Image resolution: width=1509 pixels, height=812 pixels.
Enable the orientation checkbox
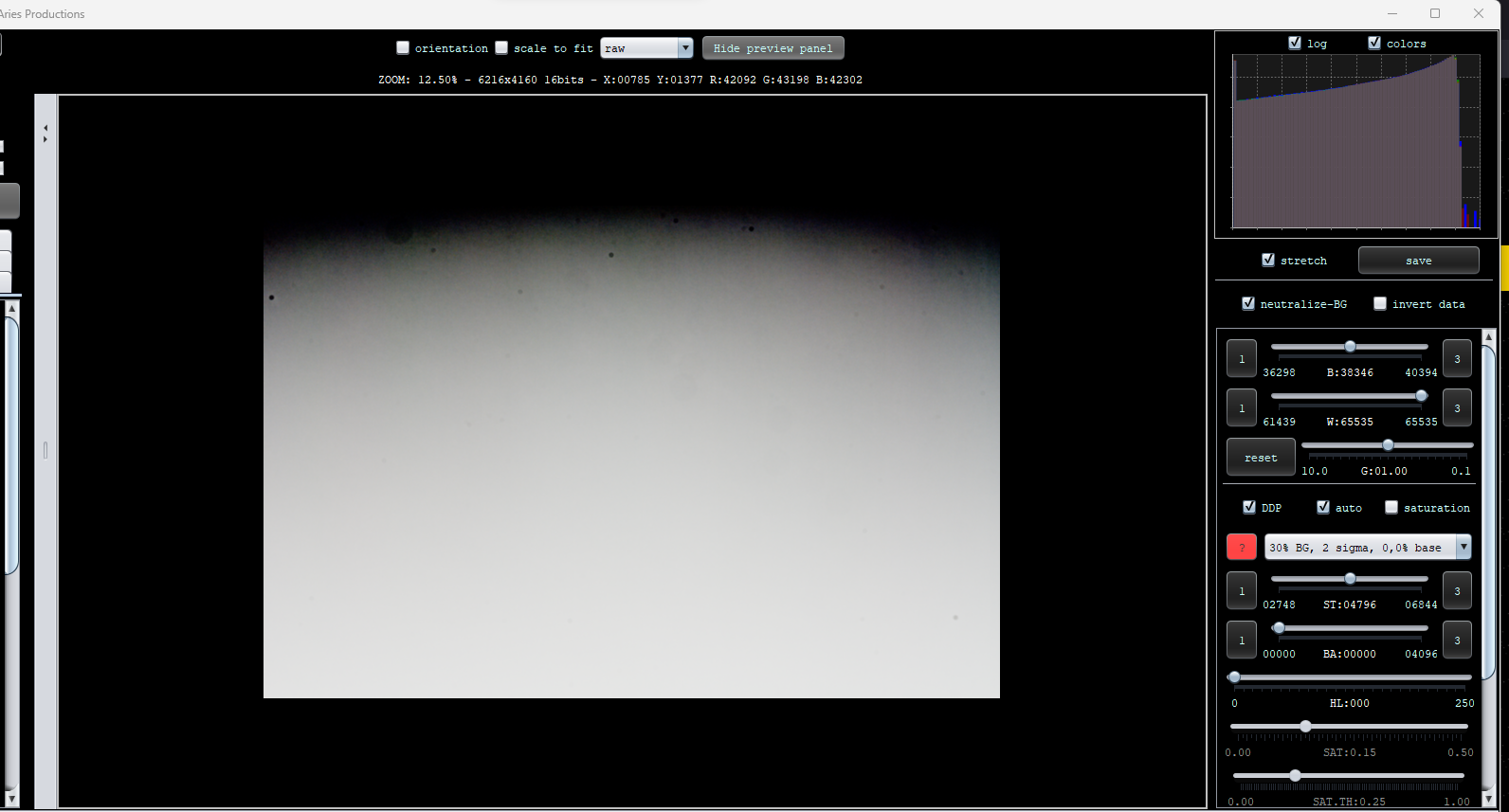[403, 47]
